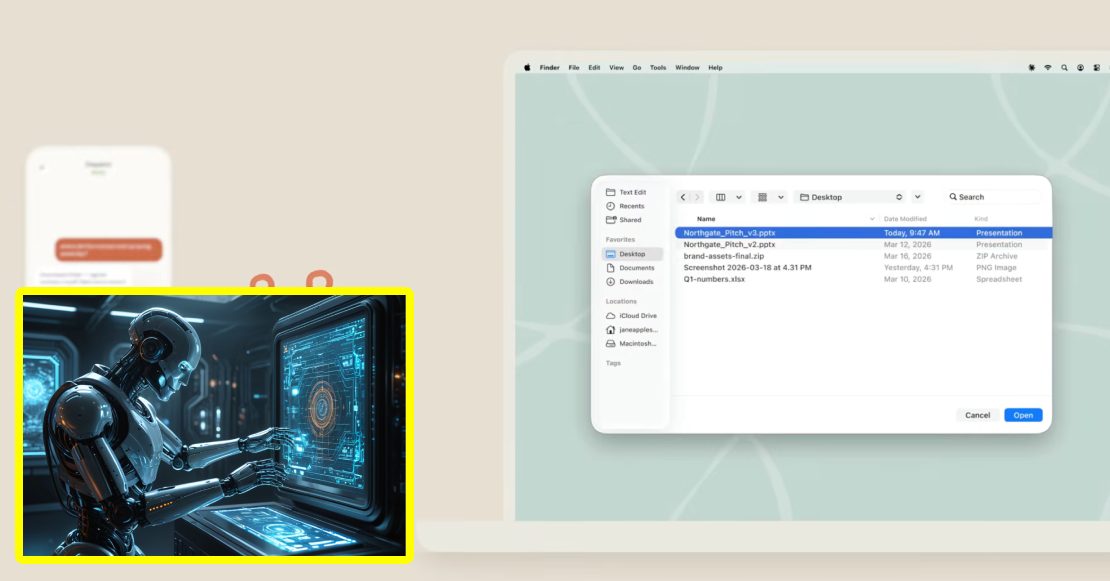The image size is (1110, 581).
Task: Expand the column view options chevron
Action: pyautogui.click(x=738, y=197)
